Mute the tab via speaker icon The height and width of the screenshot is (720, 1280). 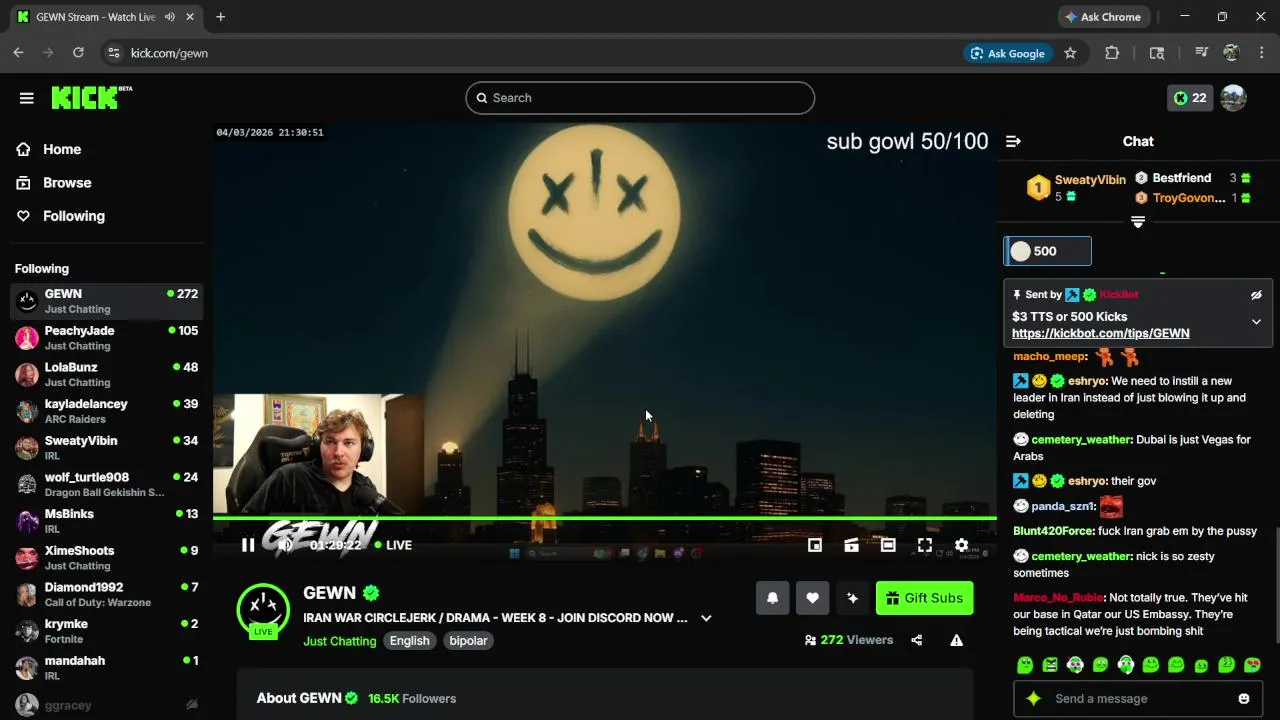[170, 17]
